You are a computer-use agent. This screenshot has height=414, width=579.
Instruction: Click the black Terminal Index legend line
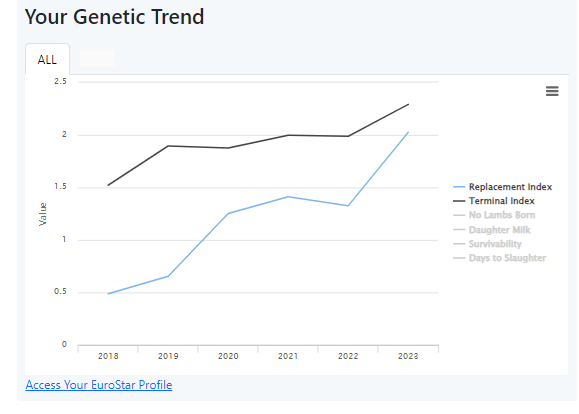click(x=459, y=201)
